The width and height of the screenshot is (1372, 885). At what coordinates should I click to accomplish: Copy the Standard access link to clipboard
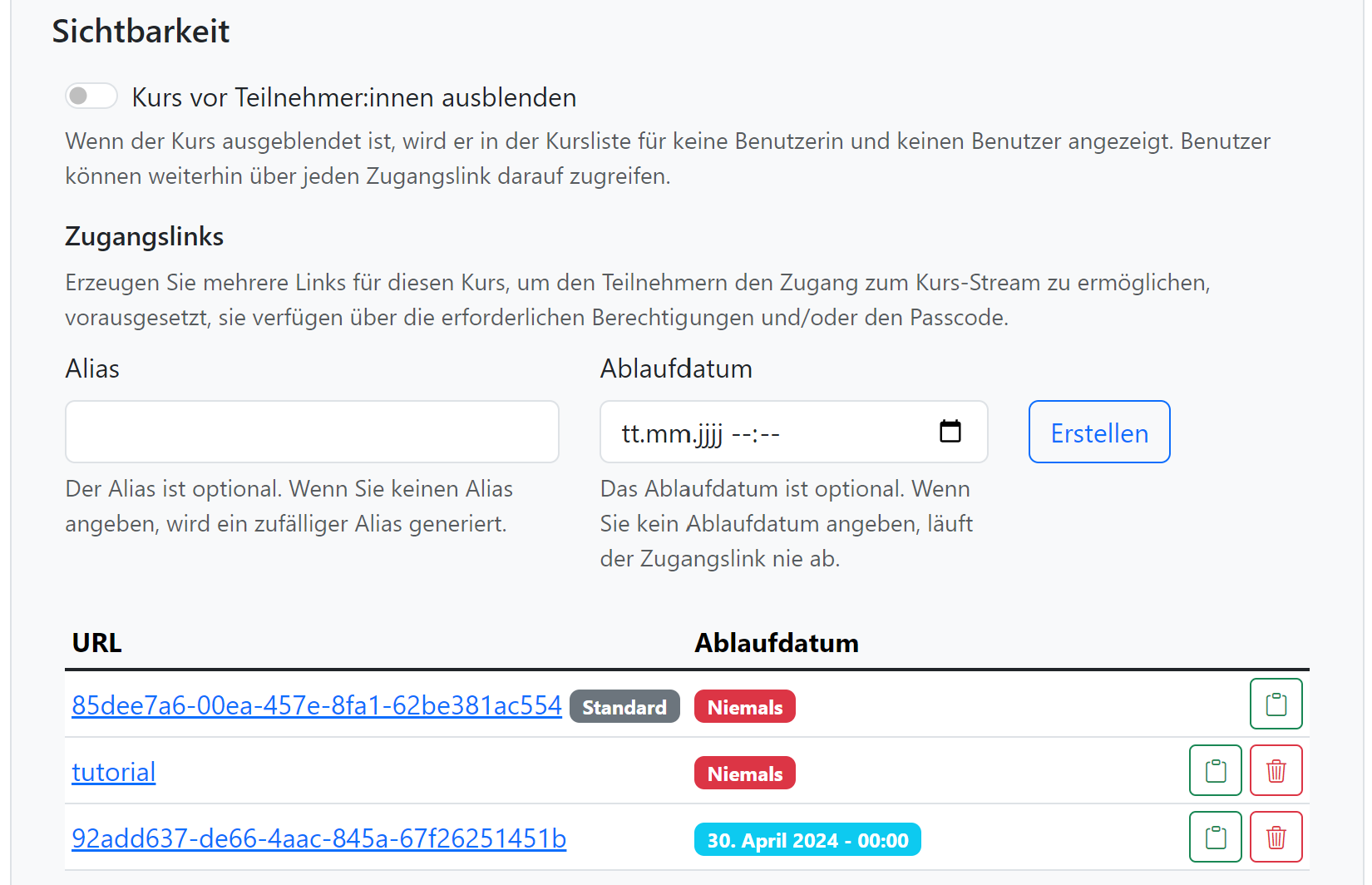pyautogui.click(x=1276, y=705)
